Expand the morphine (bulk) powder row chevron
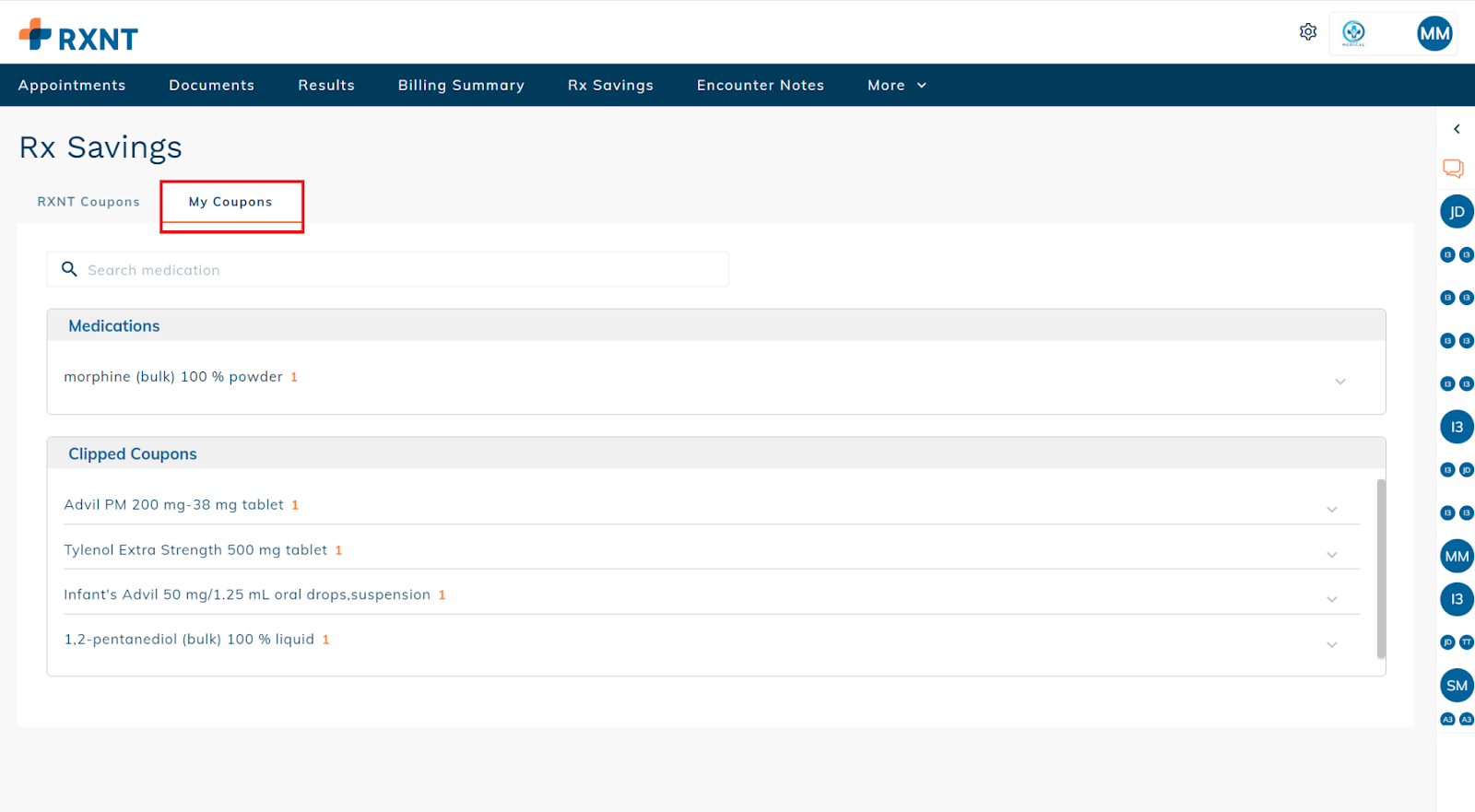This screenshot has height=812, width=1475. (1339, 382)
